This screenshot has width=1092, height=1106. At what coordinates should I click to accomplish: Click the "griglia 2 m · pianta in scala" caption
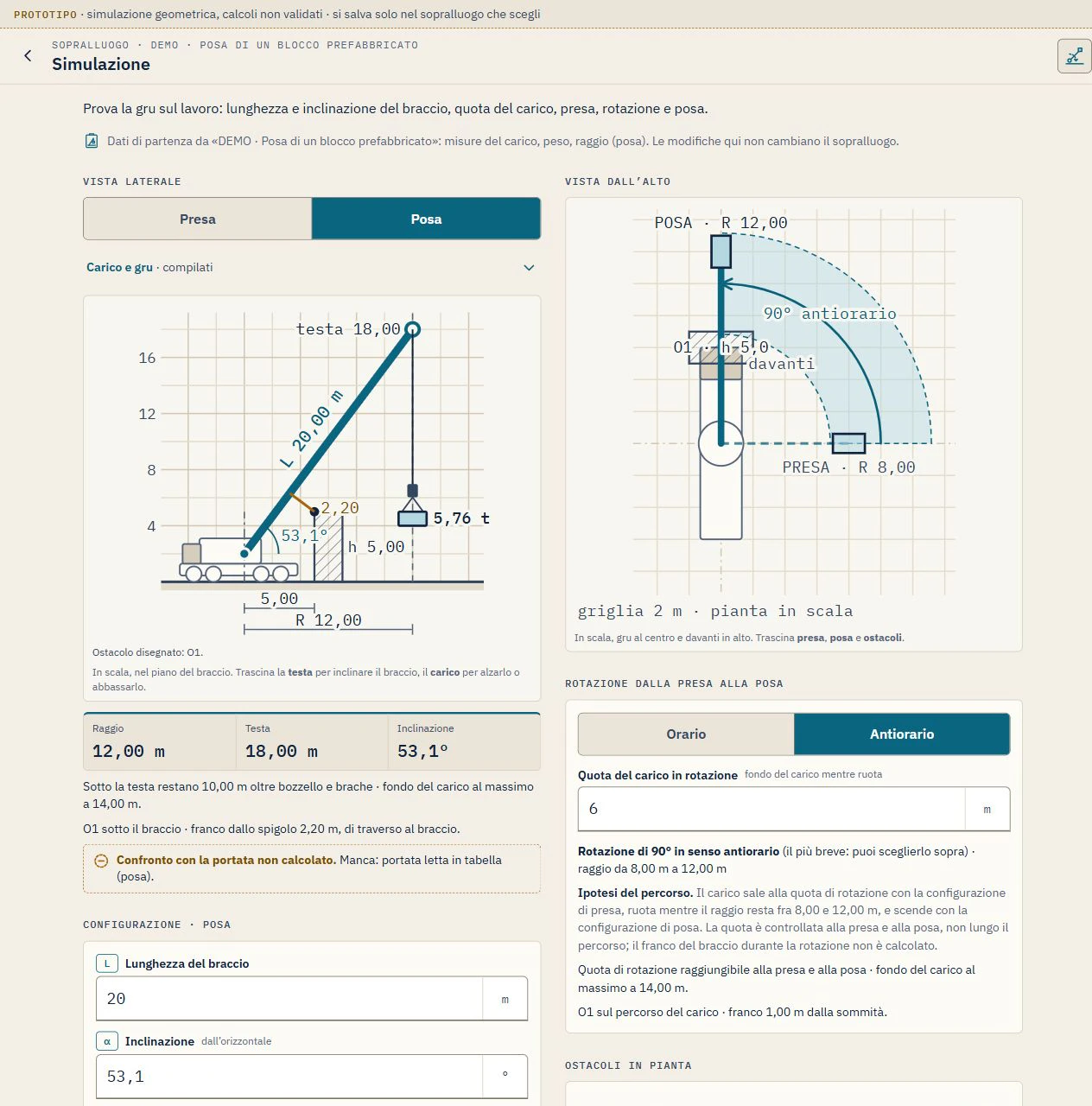point(715,611)
